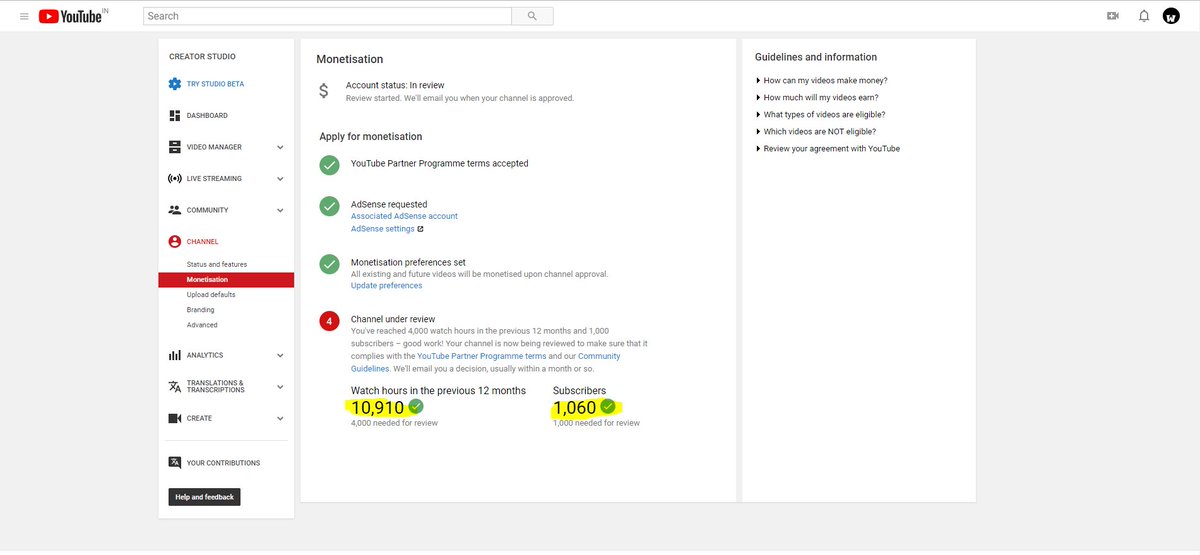
Task: Open Your Contributions
Action: 223,463
